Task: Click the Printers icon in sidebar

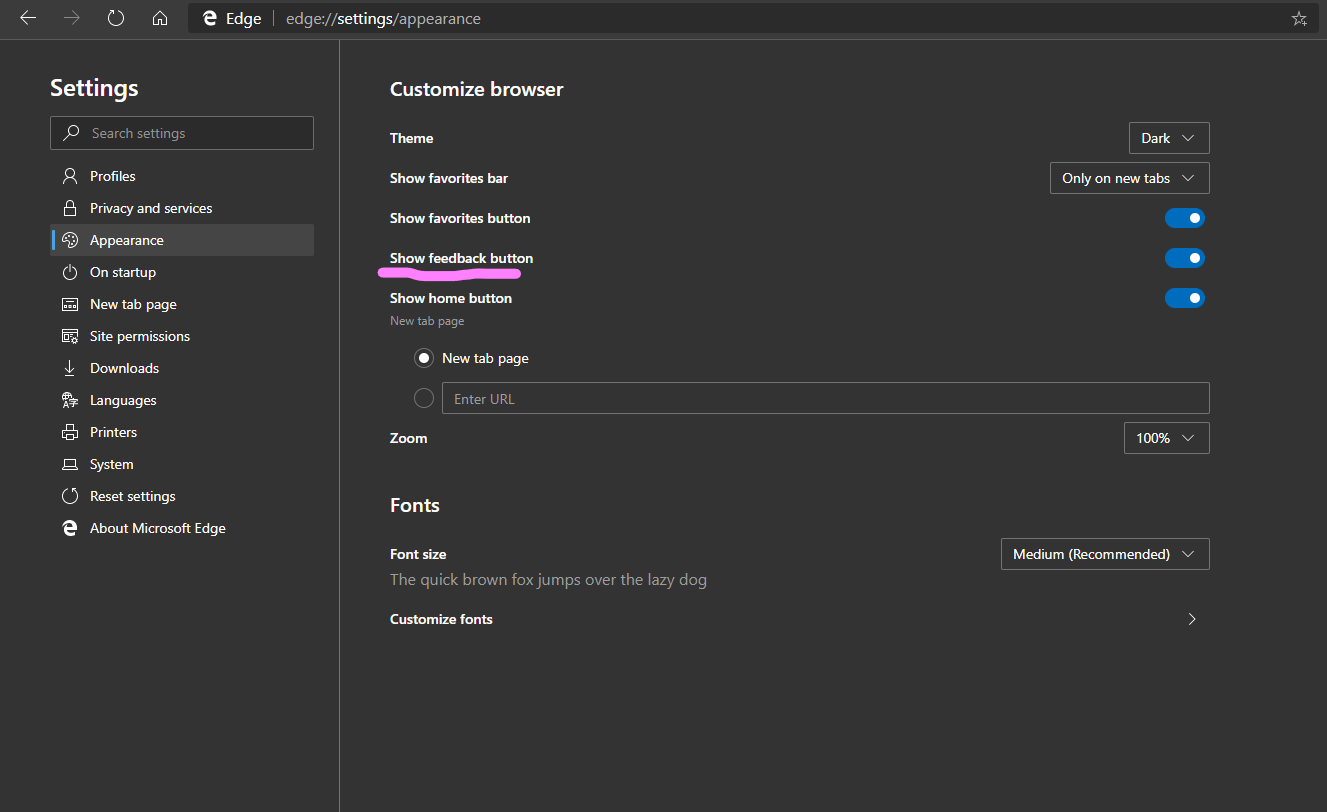Action: point(70,432)
